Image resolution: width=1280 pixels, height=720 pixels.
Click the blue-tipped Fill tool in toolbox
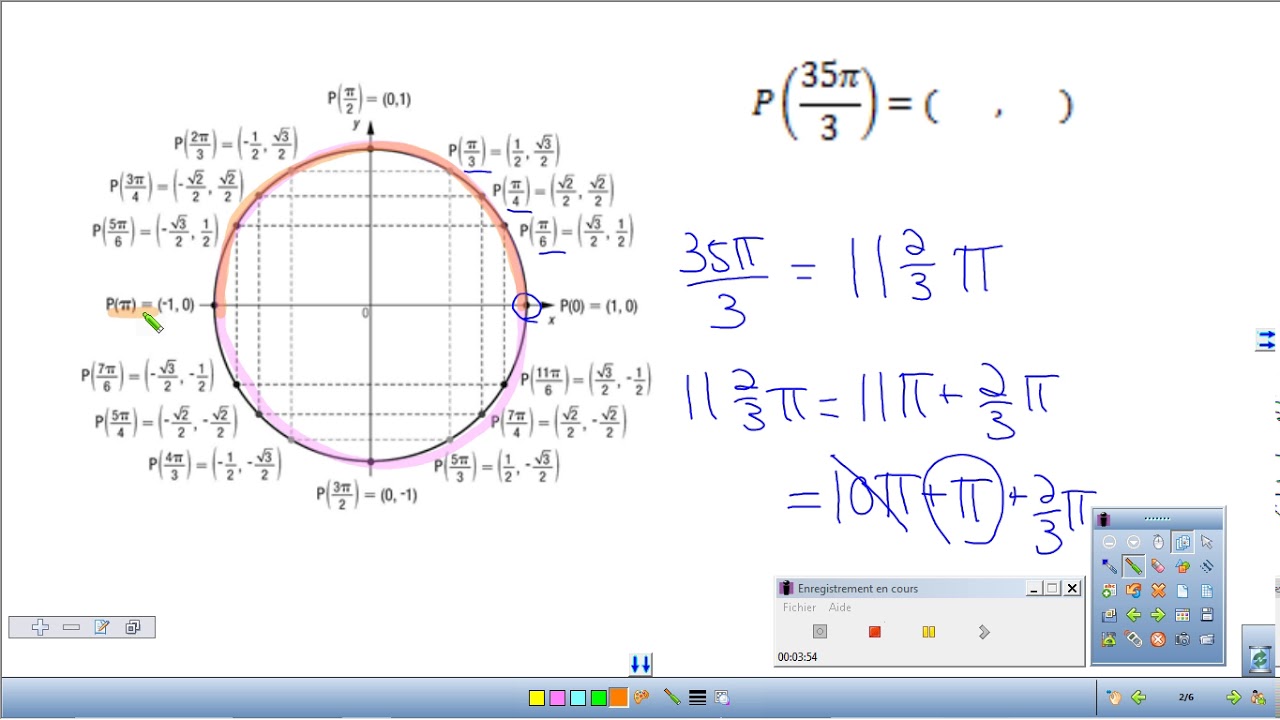1109,566
